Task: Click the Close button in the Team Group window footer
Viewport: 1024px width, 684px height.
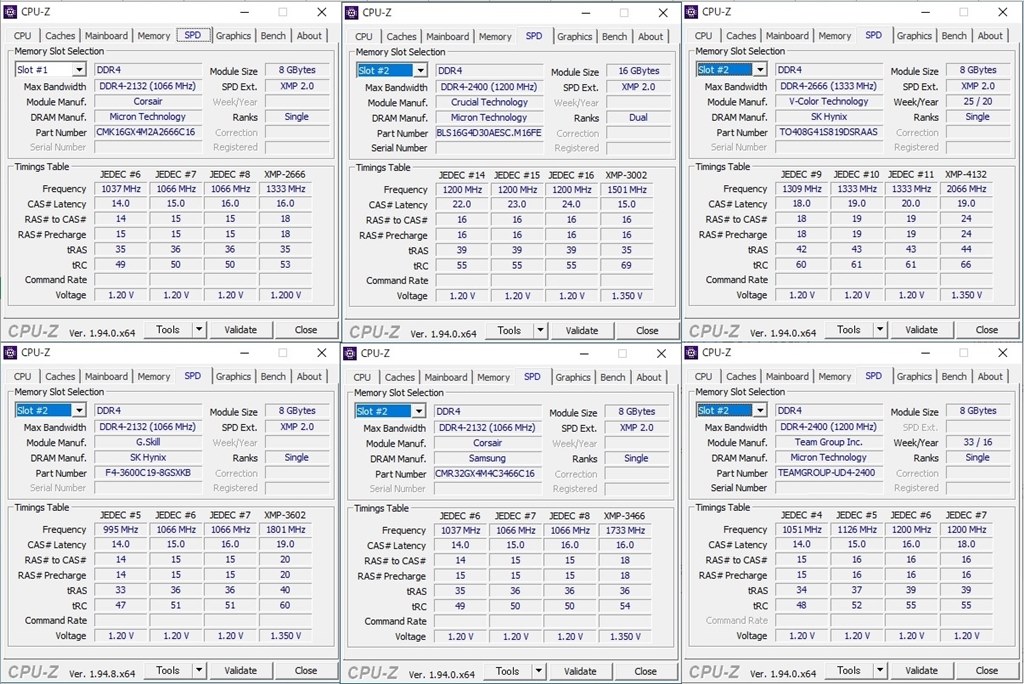Action: [x=987, y=670]
